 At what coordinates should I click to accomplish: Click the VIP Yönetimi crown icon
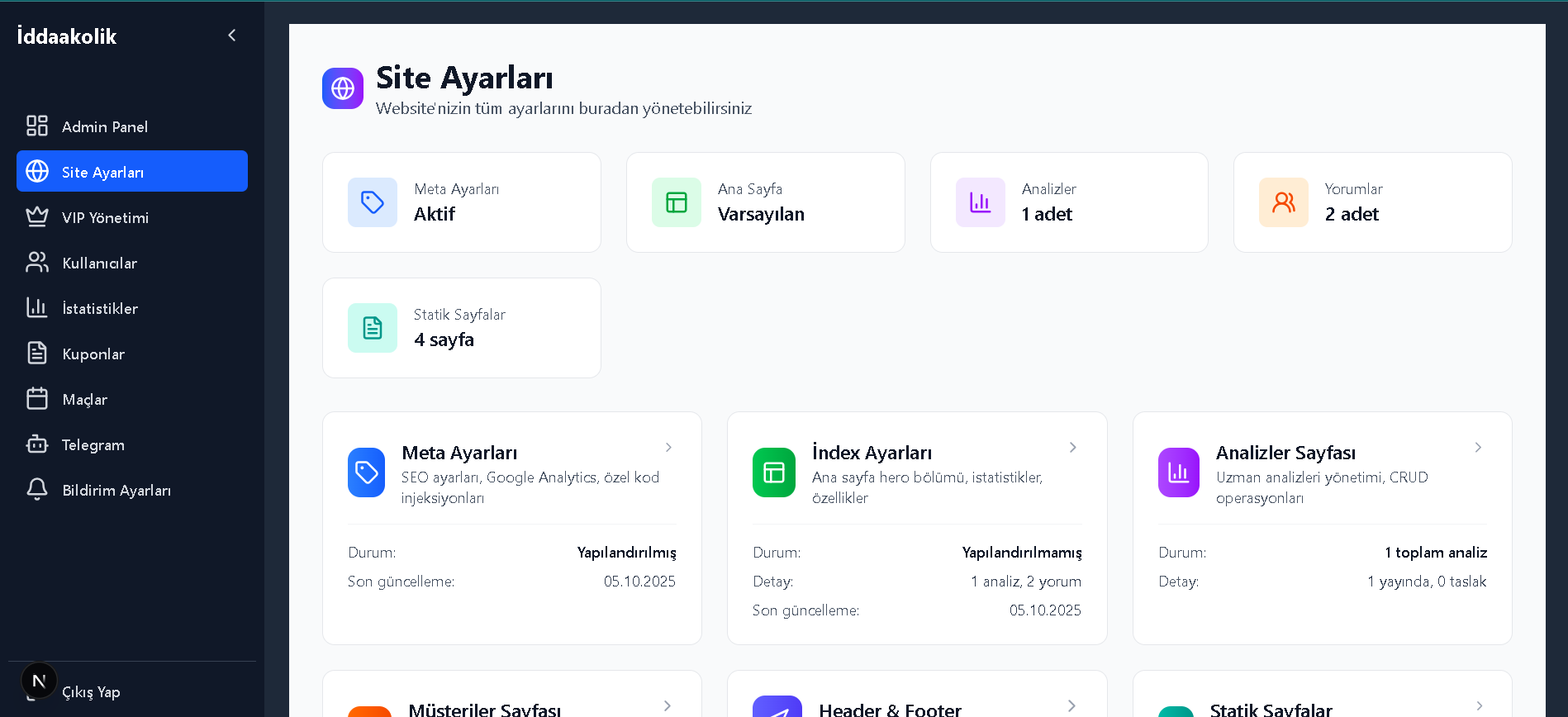pos(37,216)
